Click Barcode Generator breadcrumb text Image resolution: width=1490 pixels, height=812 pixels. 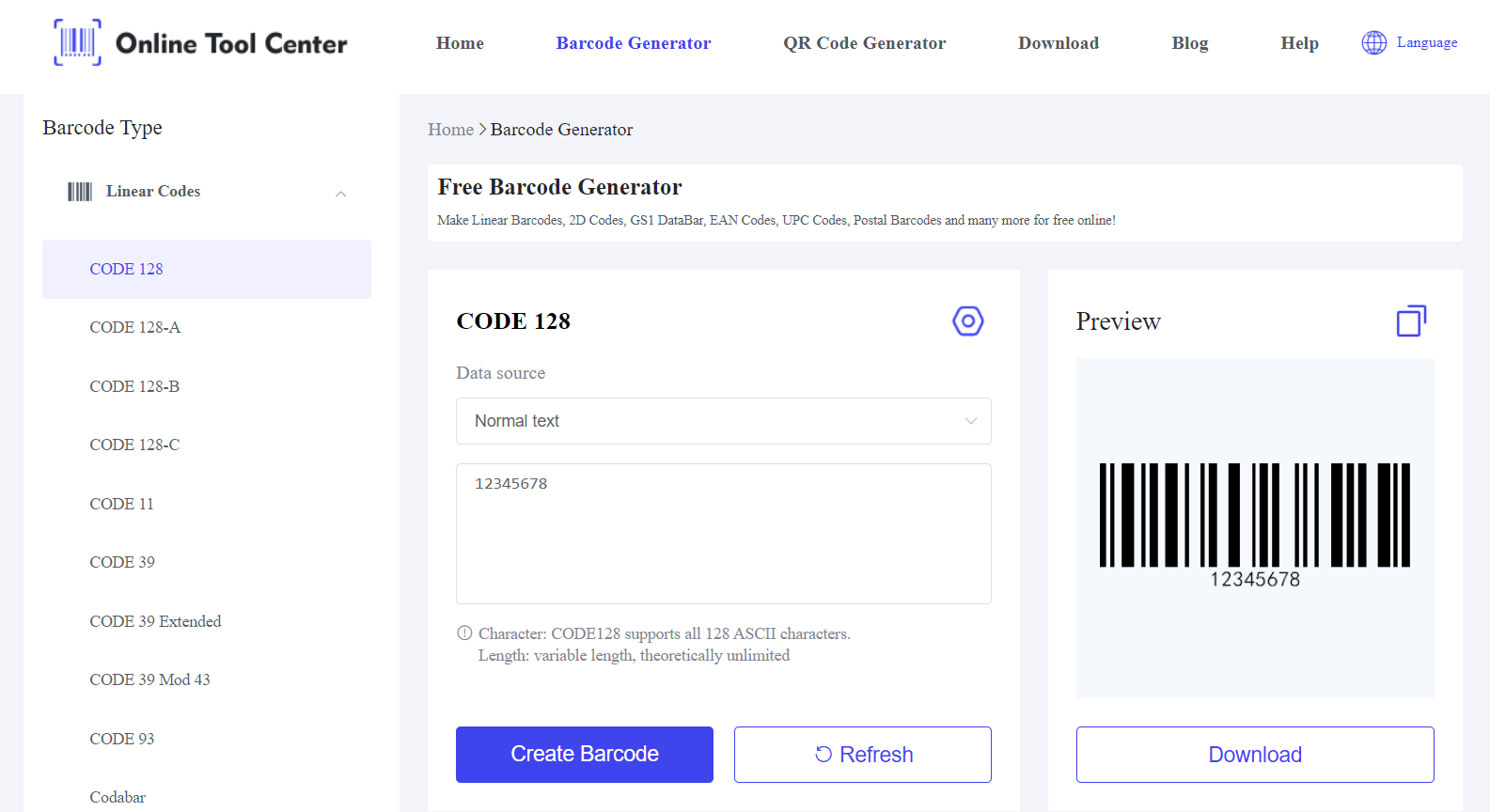coord(561,130)
